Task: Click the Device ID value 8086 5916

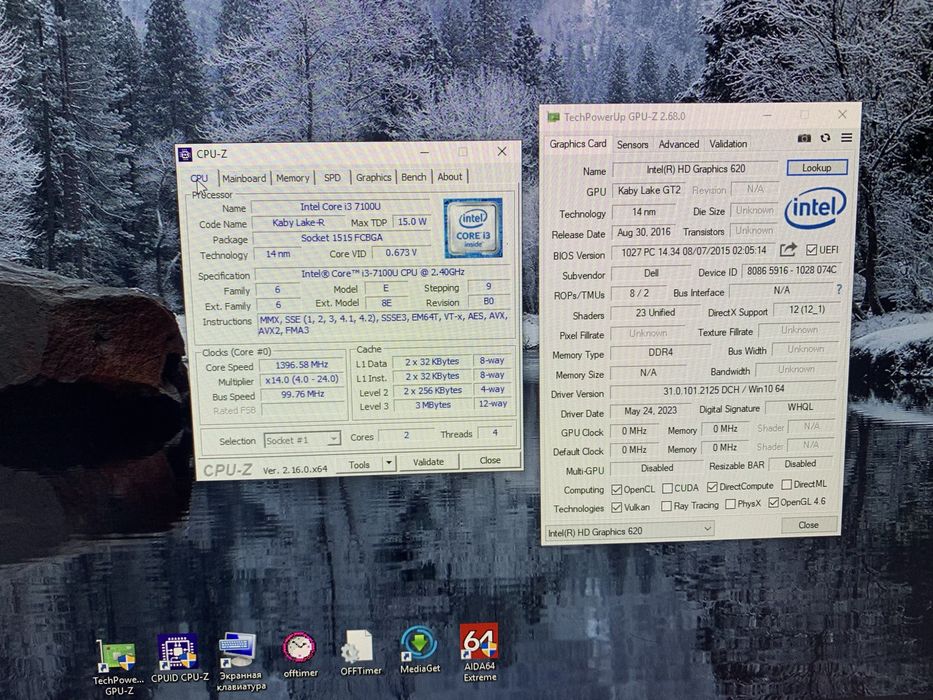Action: (x=791, y=270)
